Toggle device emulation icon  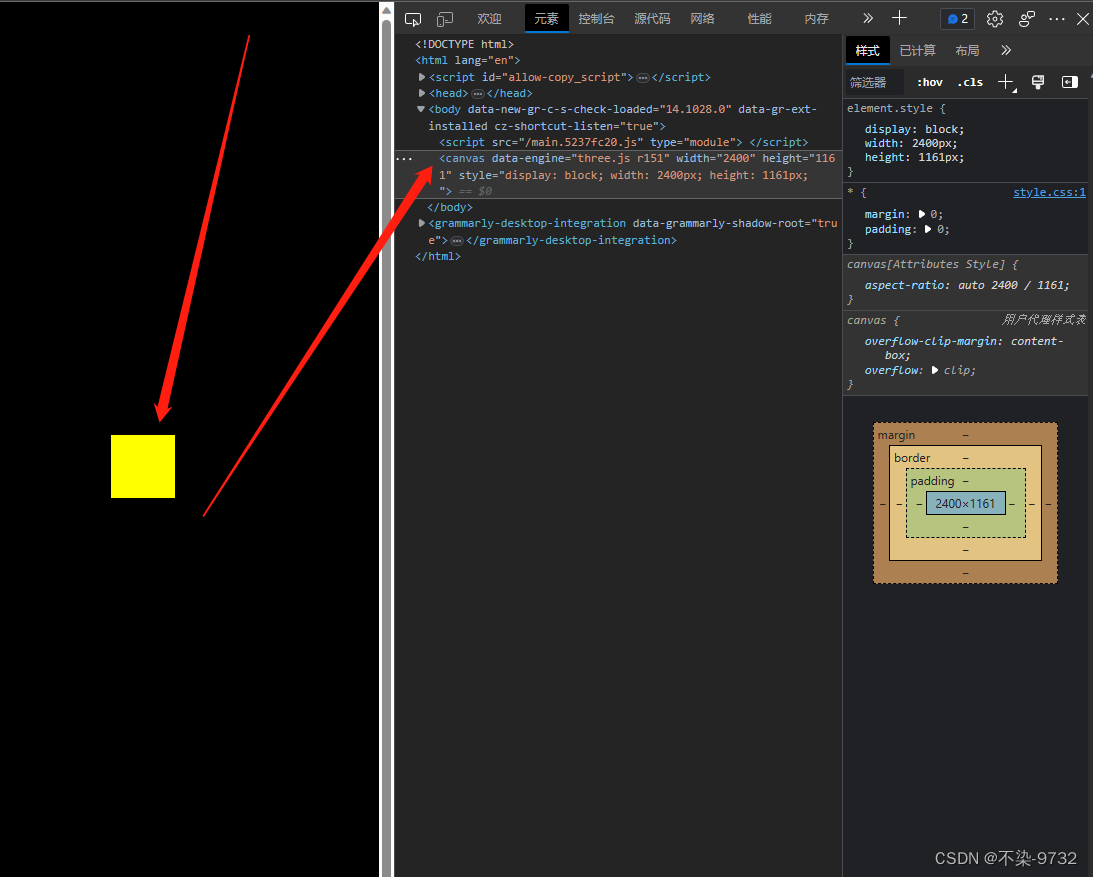click(x=445, y=19)
